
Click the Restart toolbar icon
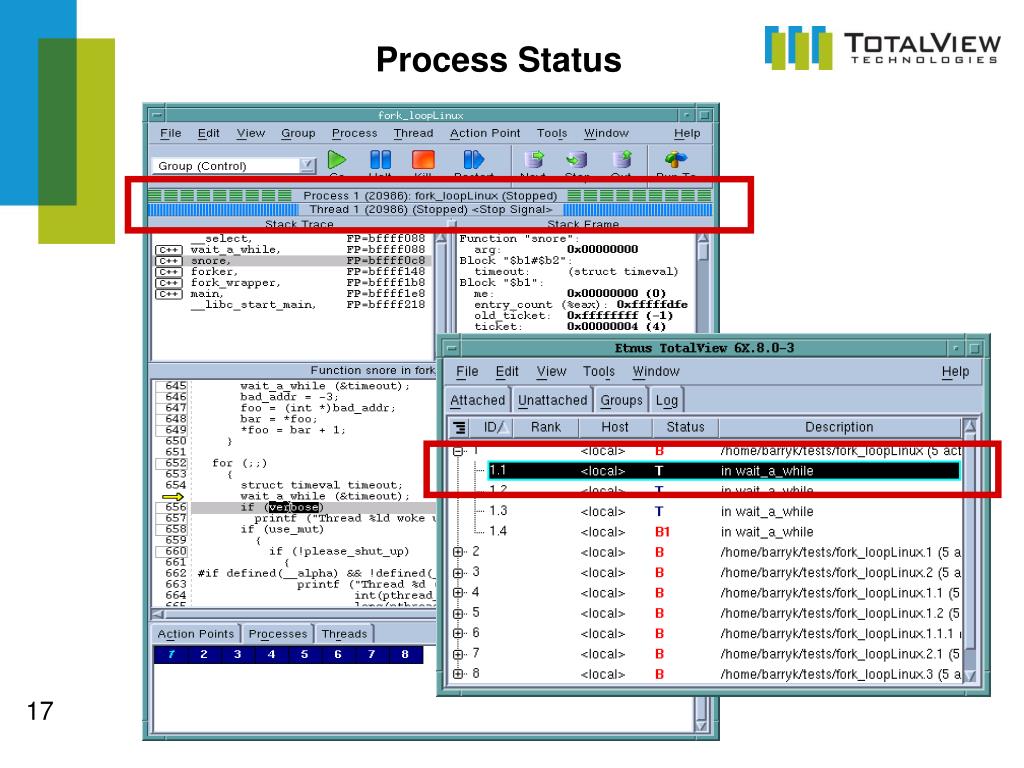pyautogui.click(x=473, y=159)
